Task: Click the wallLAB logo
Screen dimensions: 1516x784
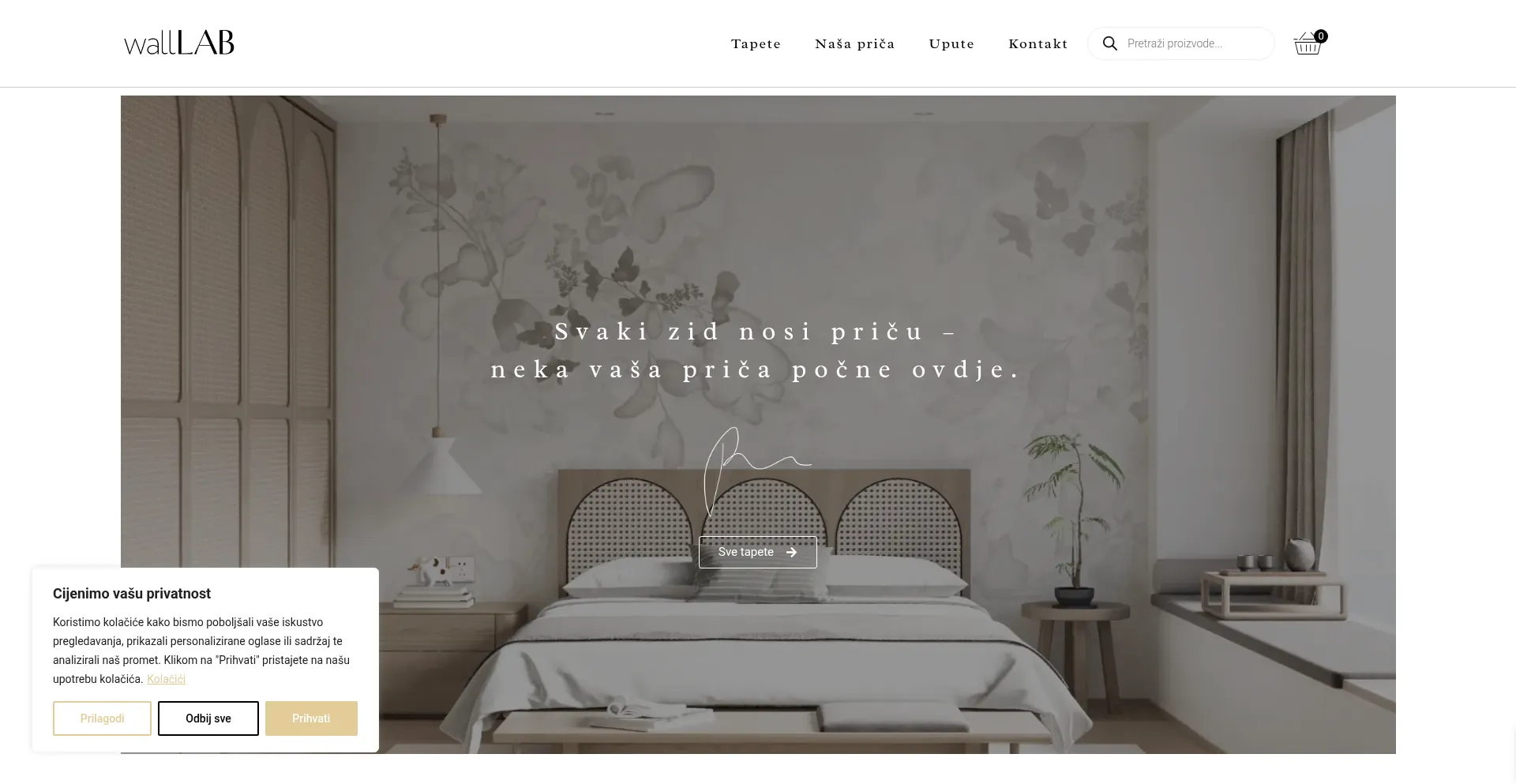Action: pyautogui.click(x=179, y=43)
